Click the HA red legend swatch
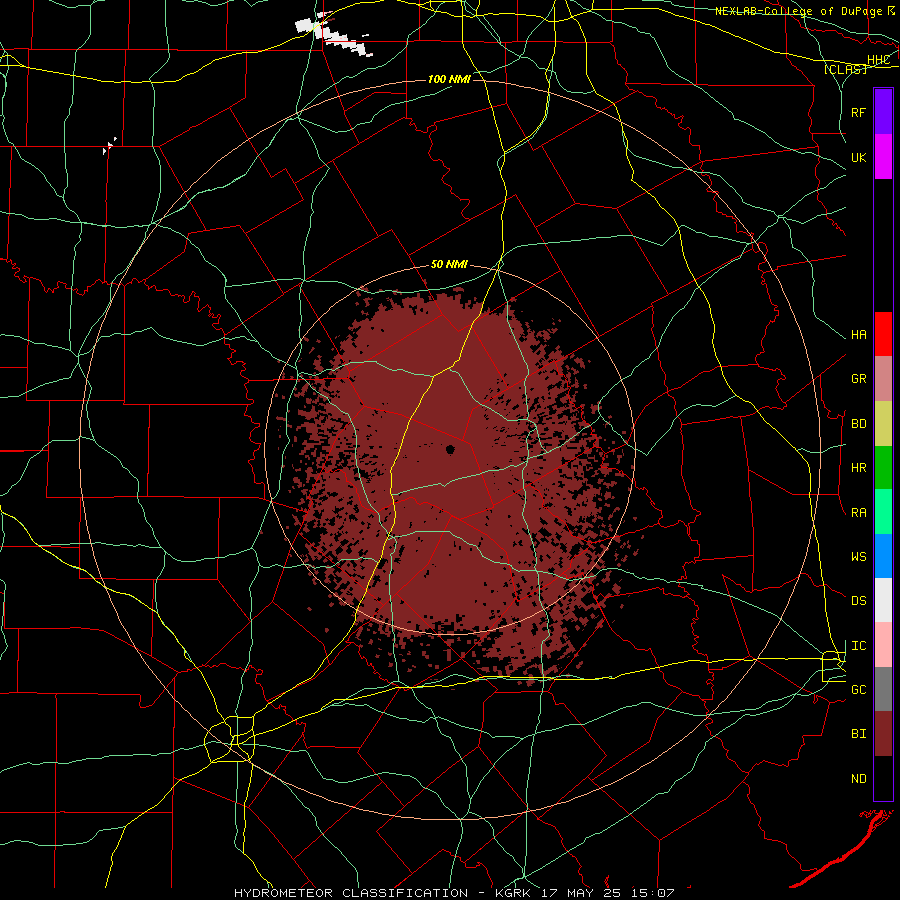 [883, 334]
